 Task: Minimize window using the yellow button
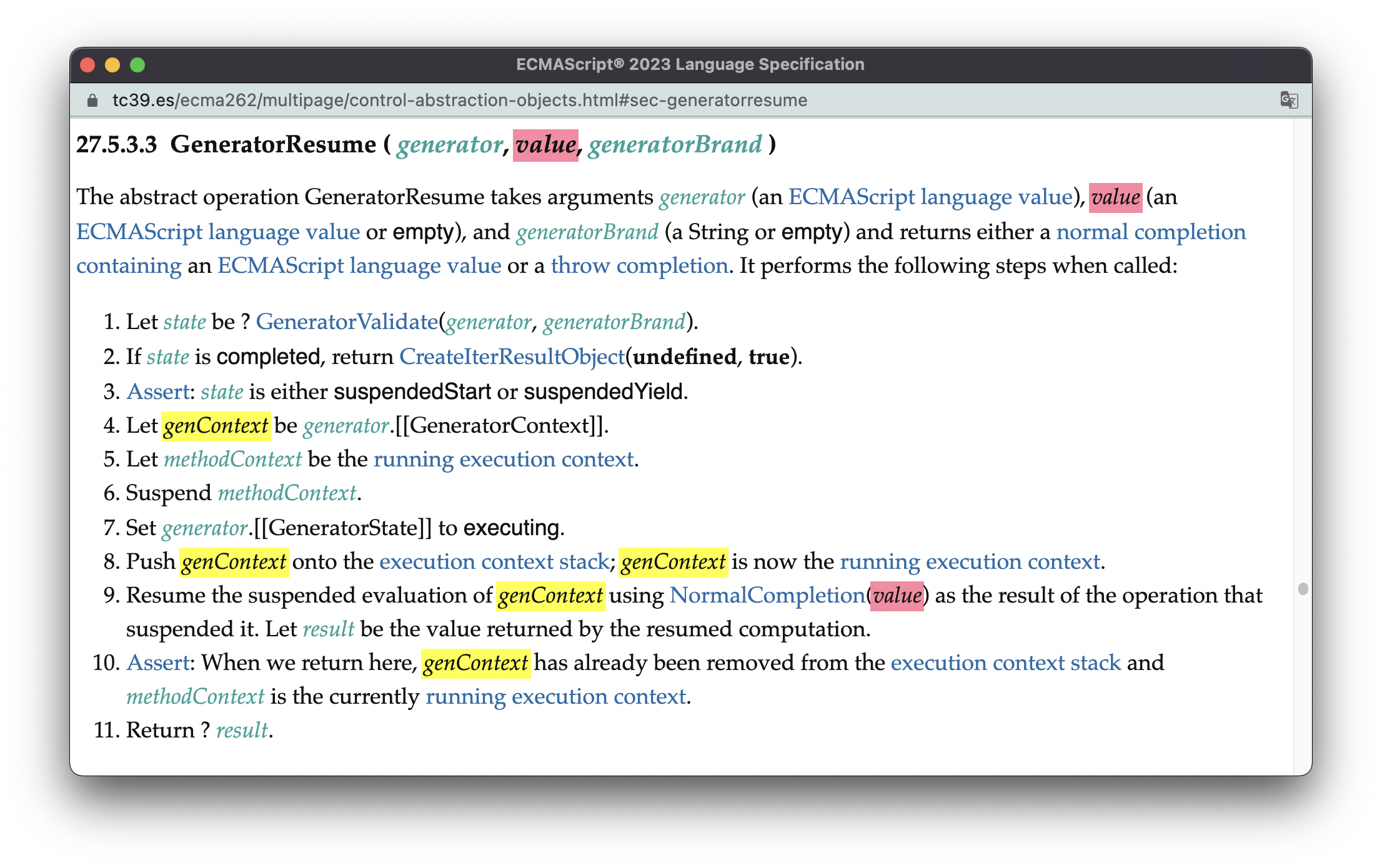[112, 65]
